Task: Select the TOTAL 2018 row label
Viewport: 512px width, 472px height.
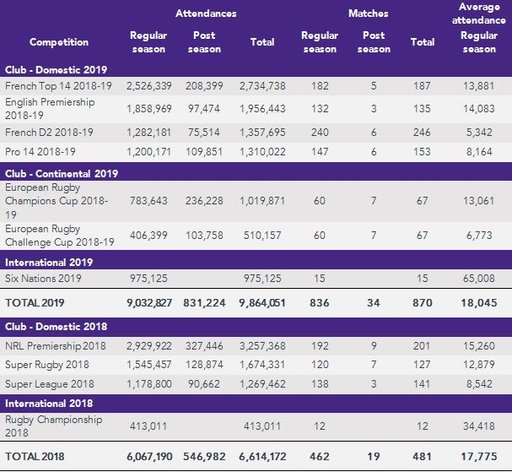Action: click(35, 456)
